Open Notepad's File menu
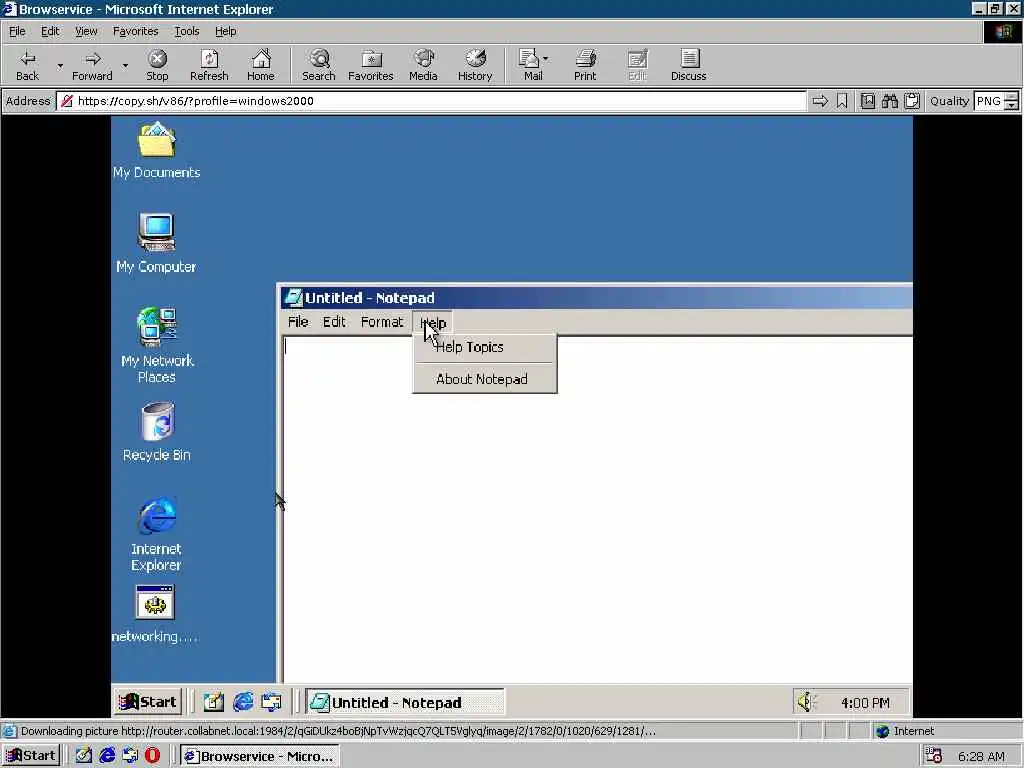The width and height of the screenshot is (1024, 768). tap(298, 322)
